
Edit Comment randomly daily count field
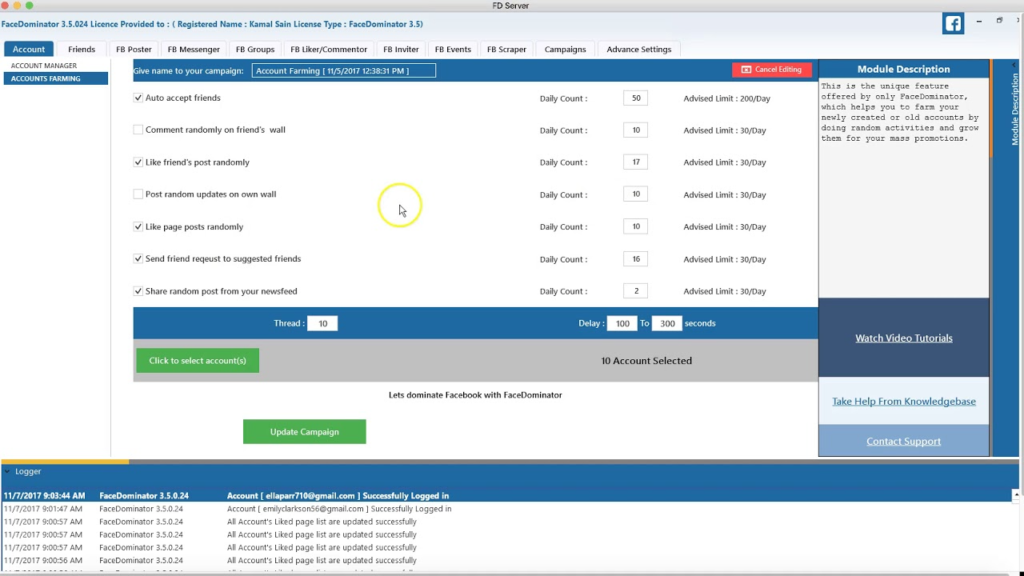click(x=635, y=130)
